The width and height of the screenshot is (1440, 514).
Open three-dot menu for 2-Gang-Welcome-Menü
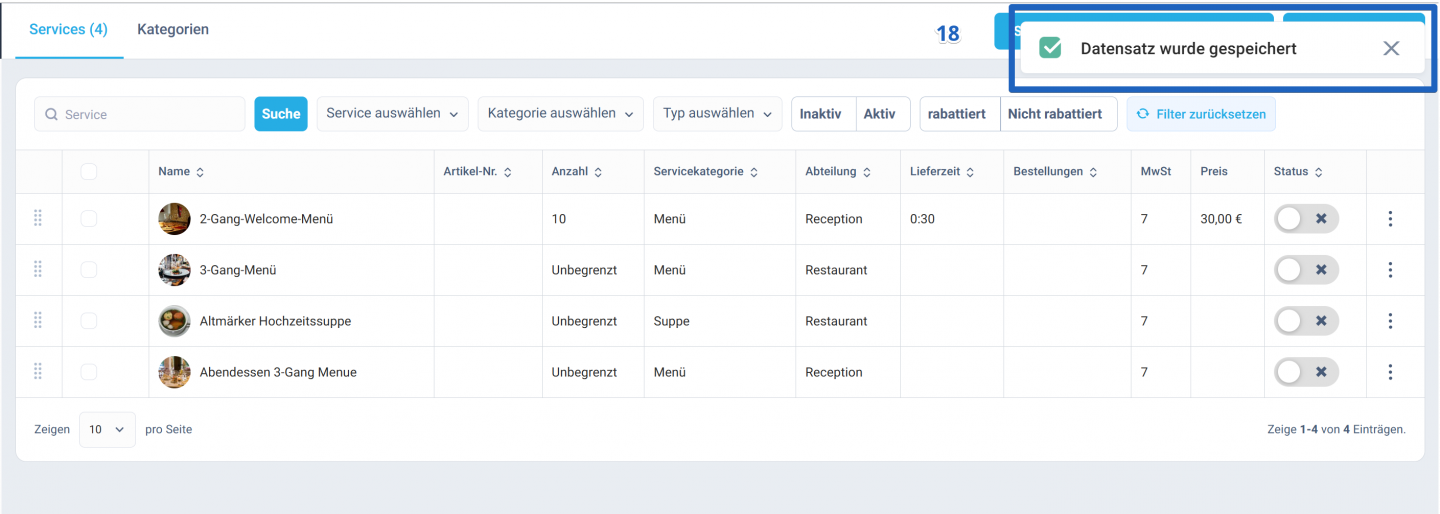point(1390,219)
